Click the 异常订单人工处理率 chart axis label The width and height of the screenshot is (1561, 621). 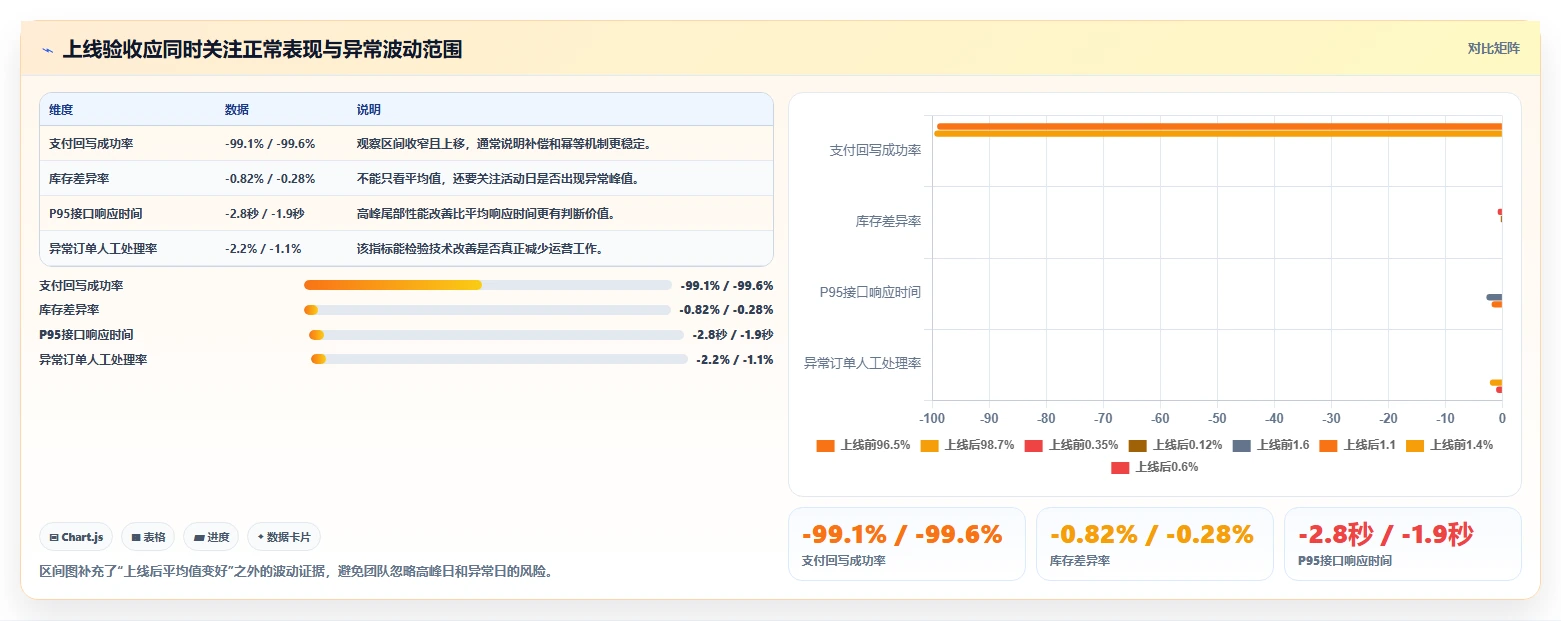[x=863, y=363]
